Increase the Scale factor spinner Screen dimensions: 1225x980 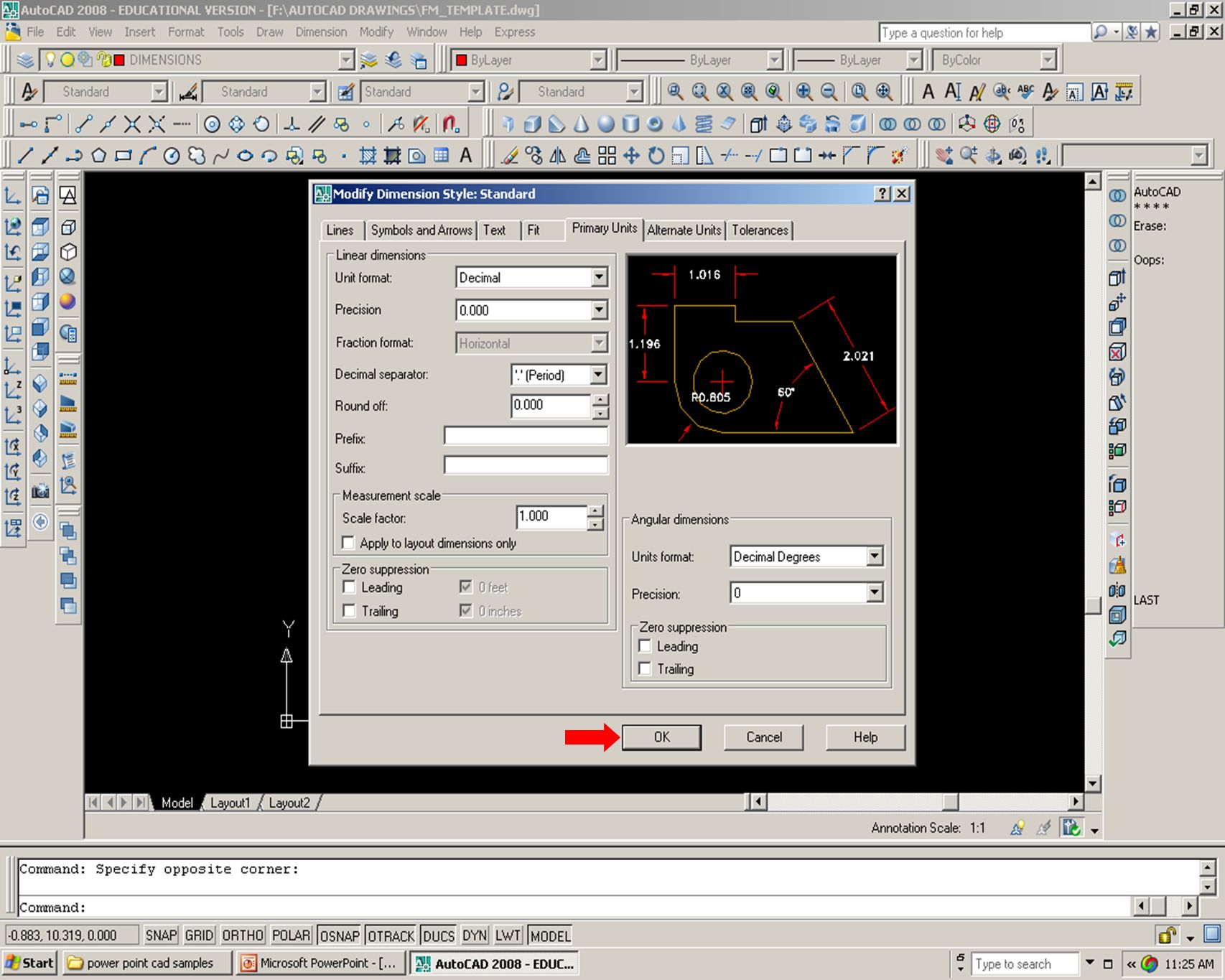tap(595, 511)
